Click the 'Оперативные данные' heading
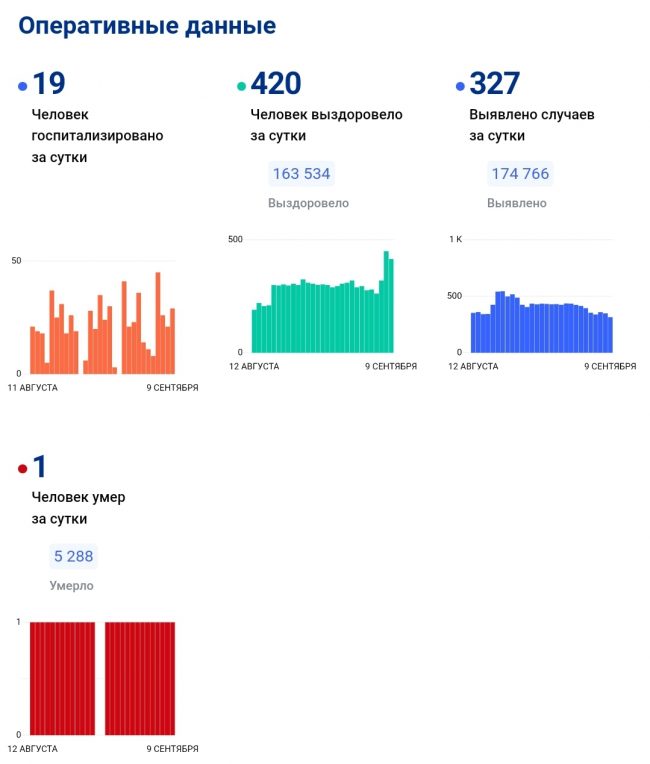Screen dimensions: 650x764 [147, 27]
